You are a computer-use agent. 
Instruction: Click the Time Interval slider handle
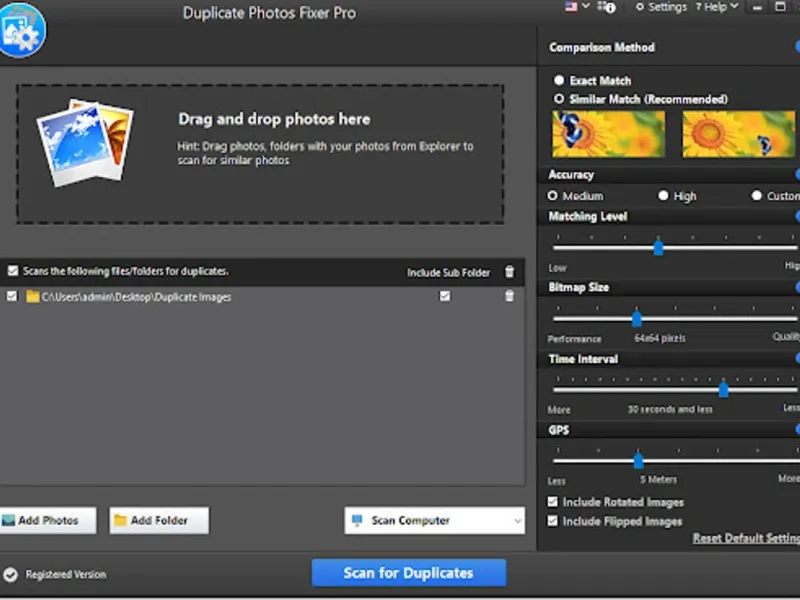point(723,390)
